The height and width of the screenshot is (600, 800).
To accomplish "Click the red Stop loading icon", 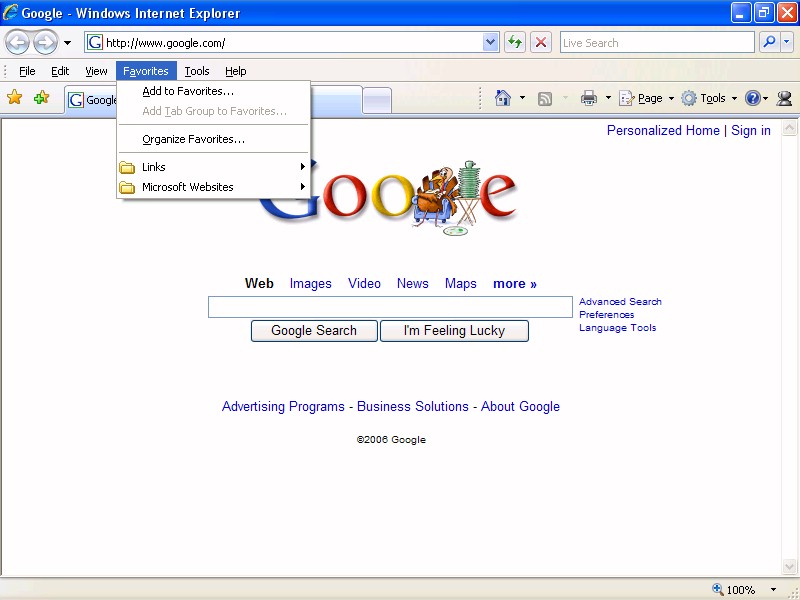I will [541, 42].
